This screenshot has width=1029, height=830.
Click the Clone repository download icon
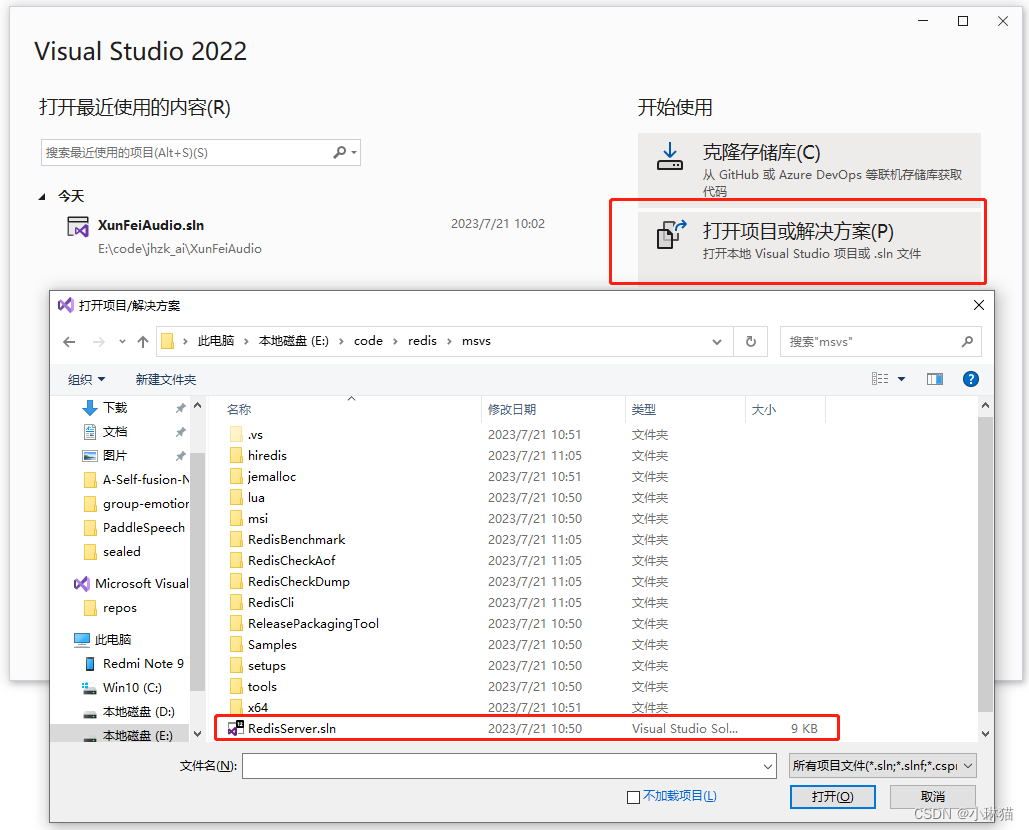coord(669,156)
